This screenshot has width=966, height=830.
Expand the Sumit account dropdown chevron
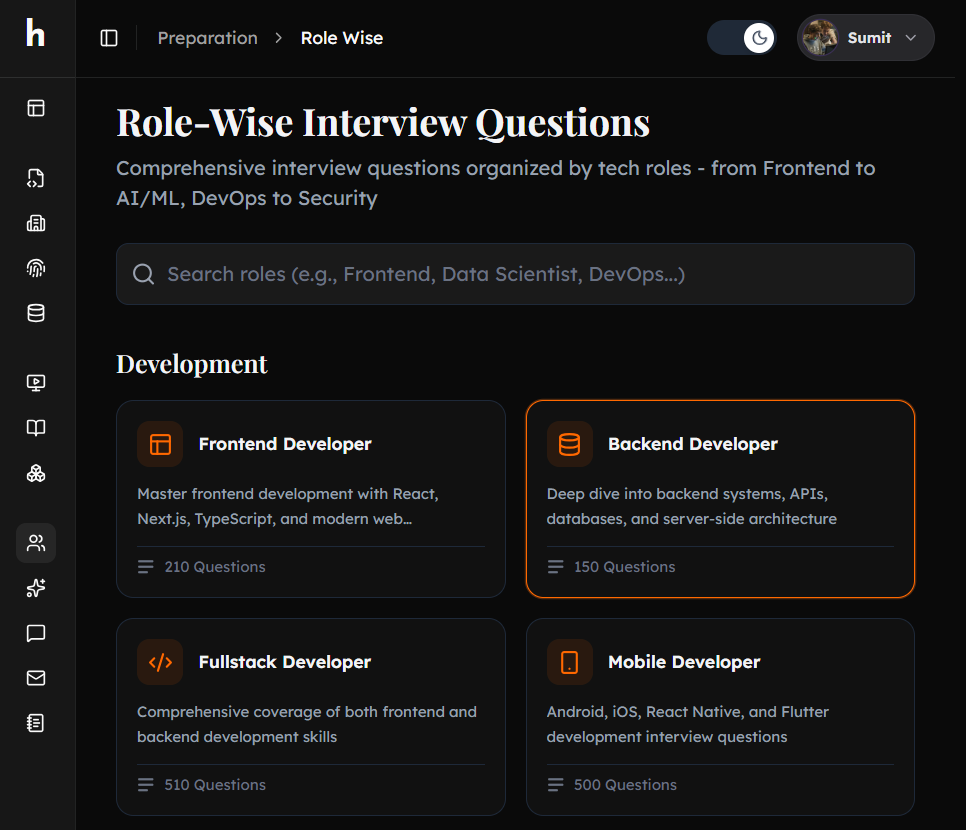pyautogui.click(x=911, y=38)
